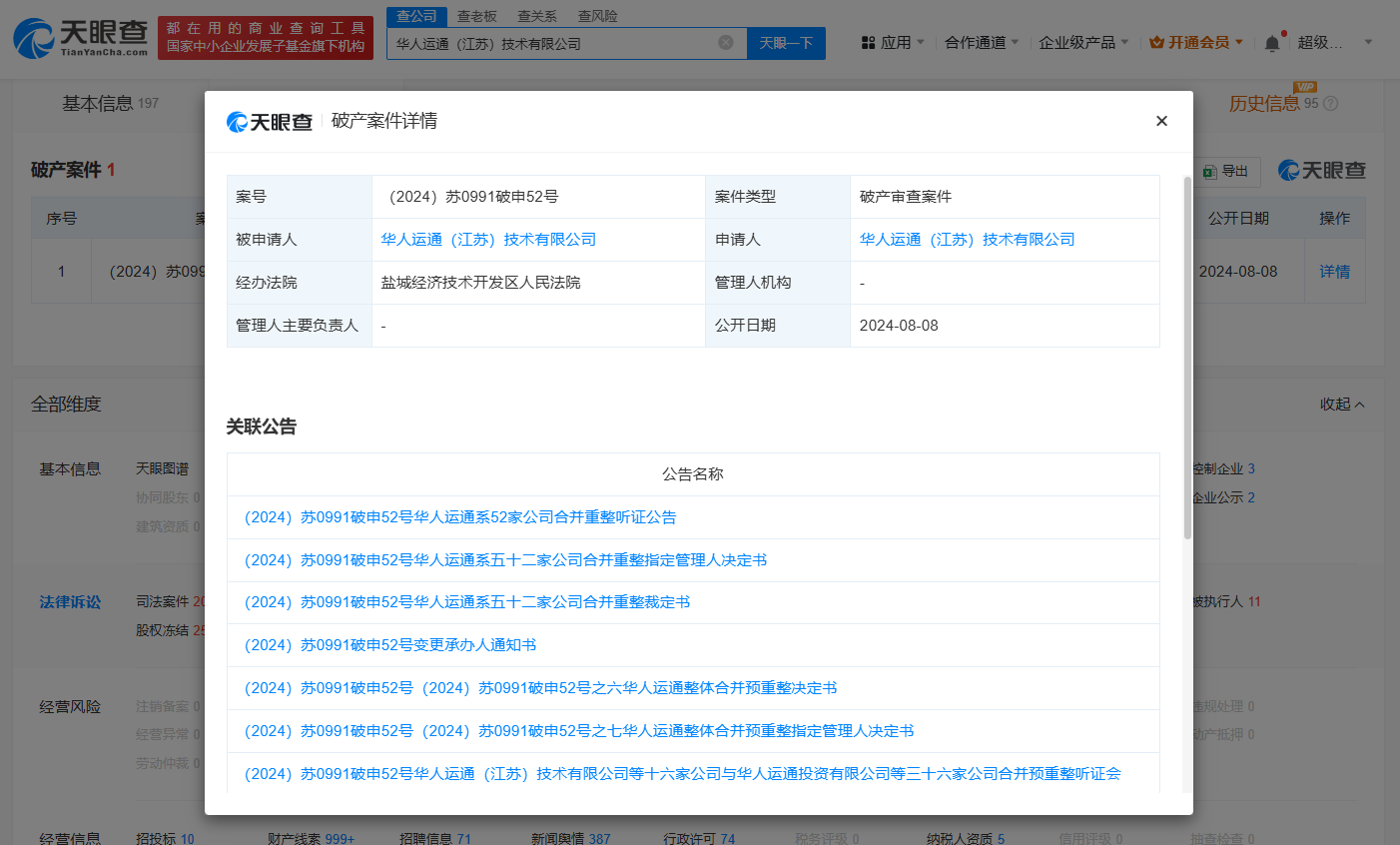1400x845 pixels.
Task: Switch to the 查老板 search tab
Action: coord(476,16)
